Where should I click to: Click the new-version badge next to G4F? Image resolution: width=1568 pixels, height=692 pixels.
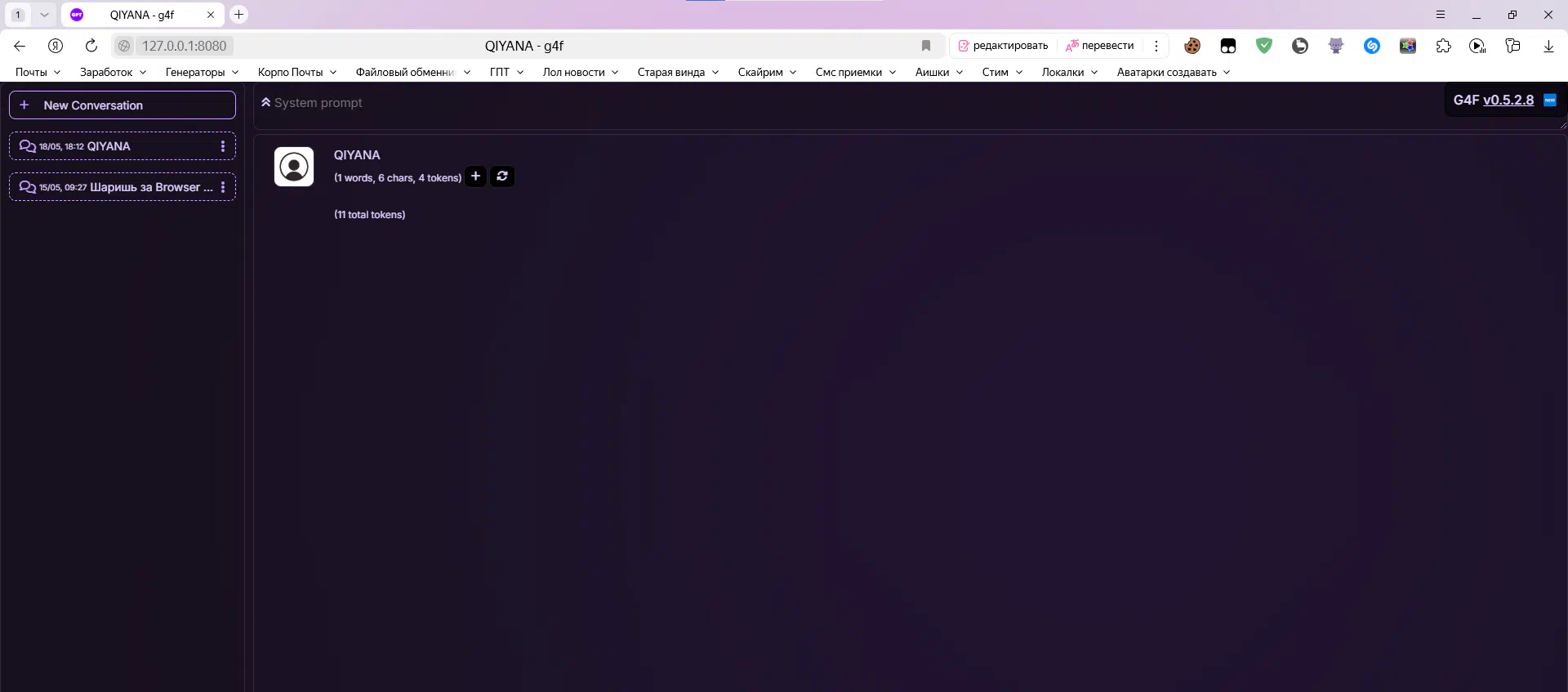(x=1550, y=100)
